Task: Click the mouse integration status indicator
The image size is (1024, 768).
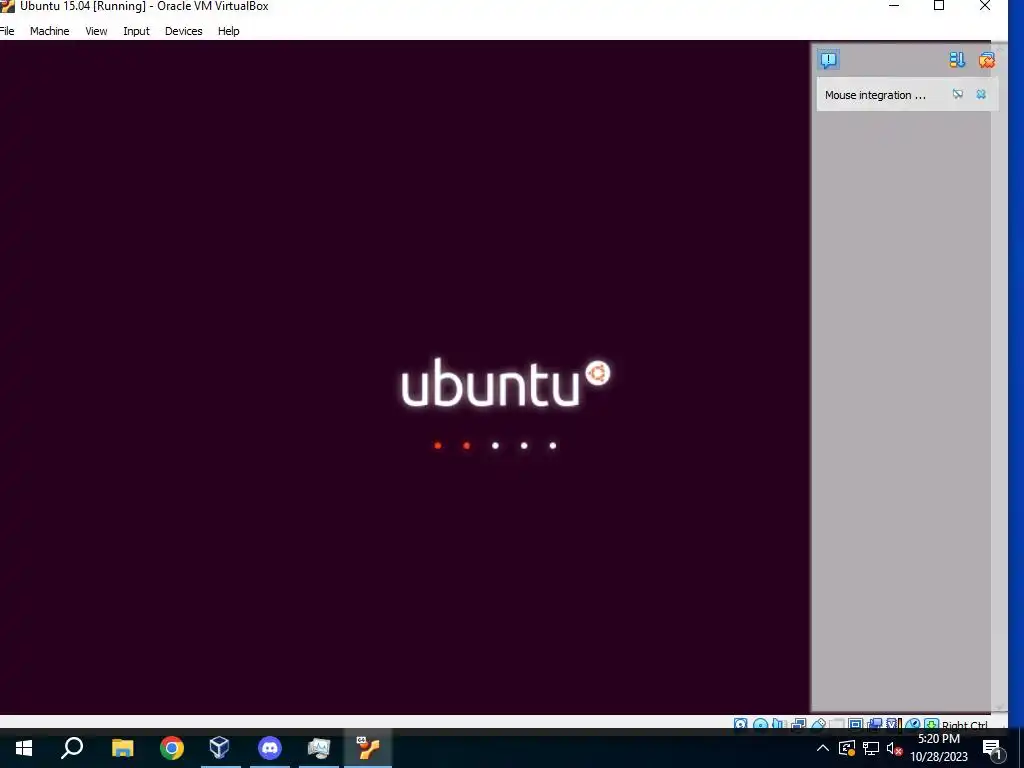Action: pos(913,724)
